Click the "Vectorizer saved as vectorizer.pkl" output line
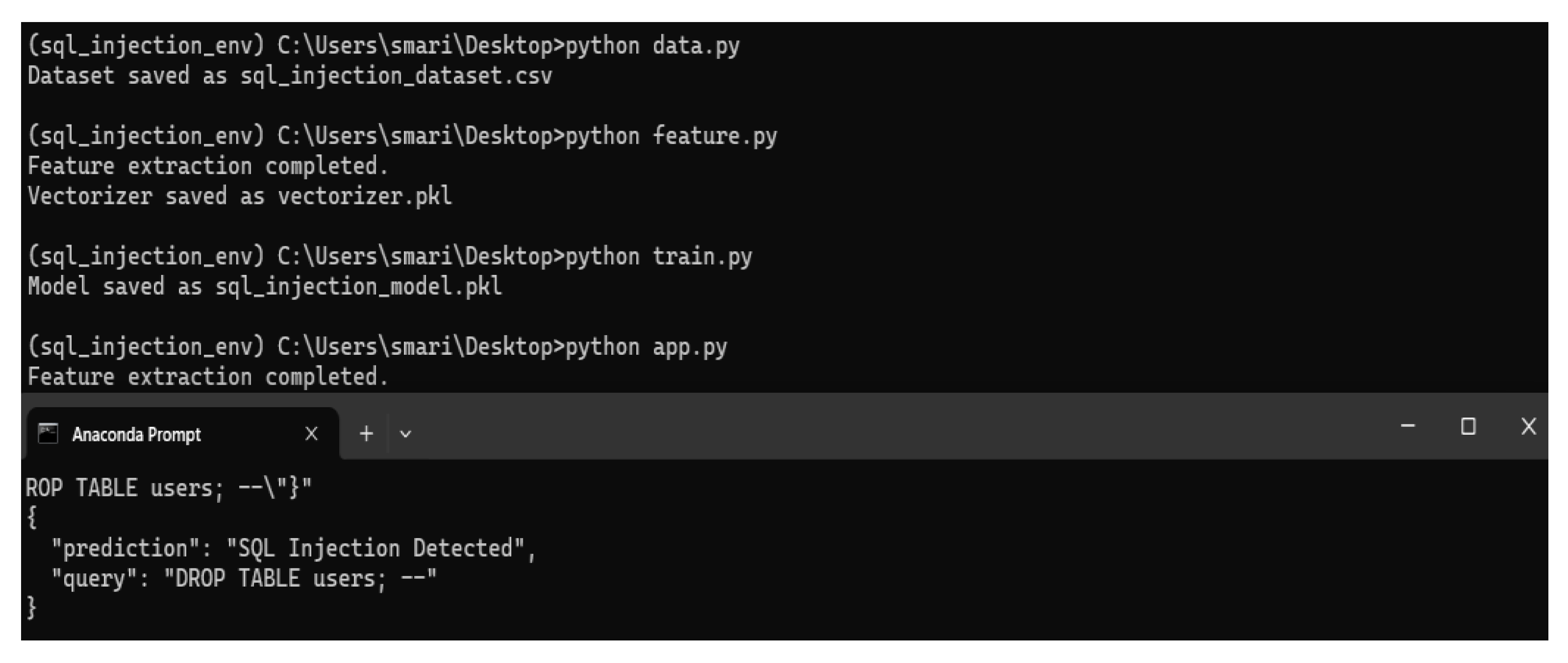 240,196
